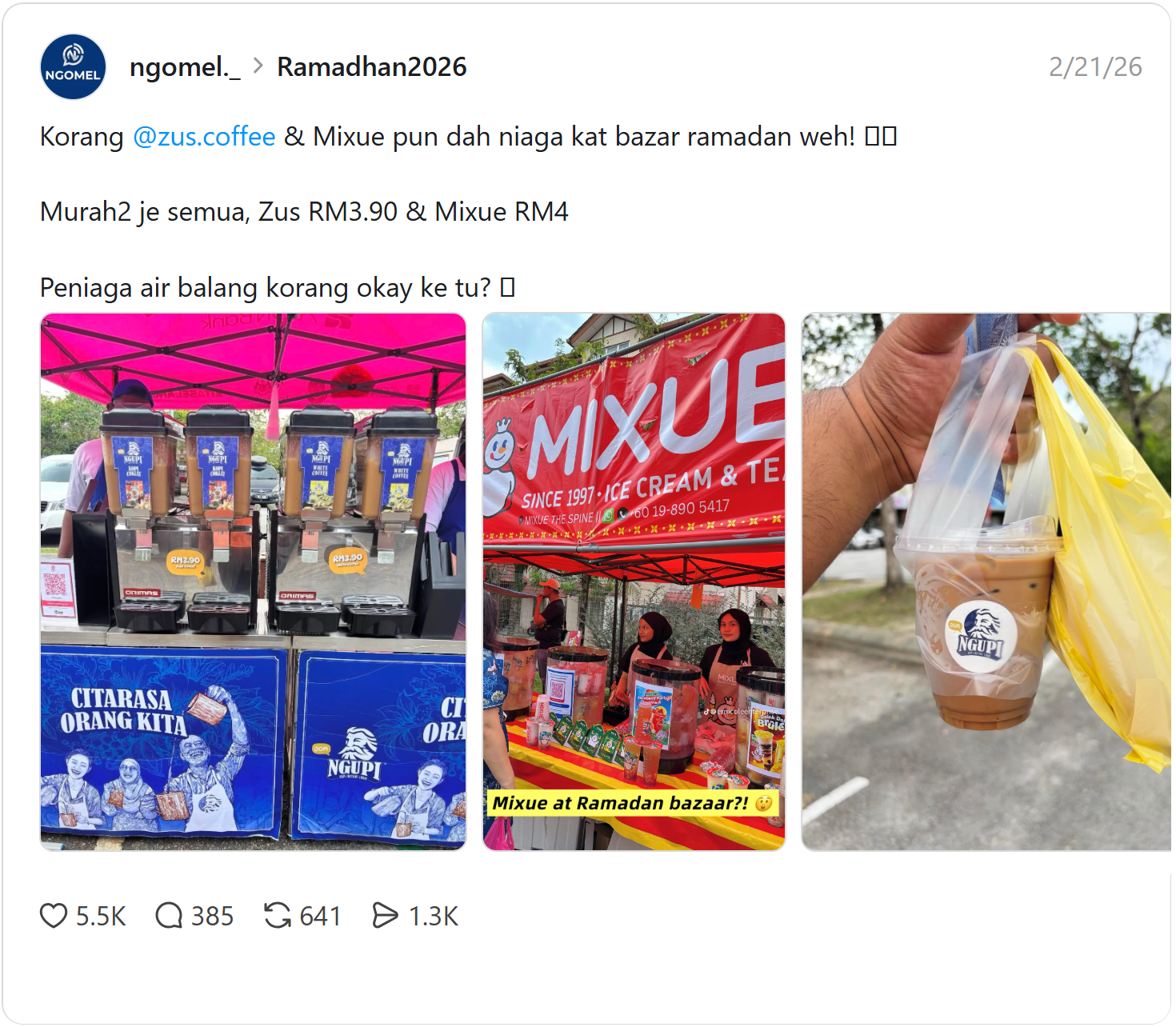Click the 2/21/26 post date

click(1095, 67)
